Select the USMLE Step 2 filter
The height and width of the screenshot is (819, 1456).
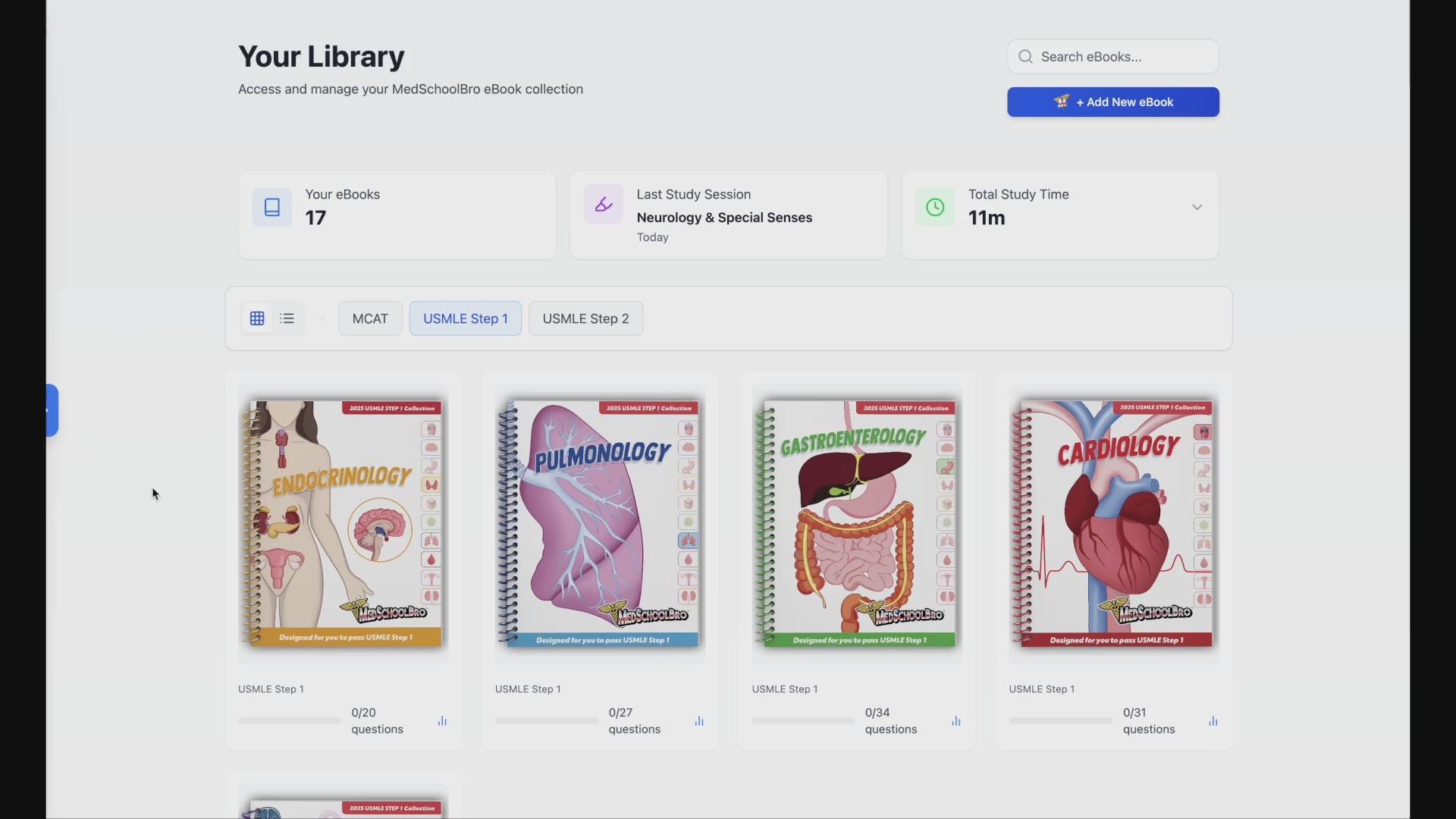click(585, 318)
